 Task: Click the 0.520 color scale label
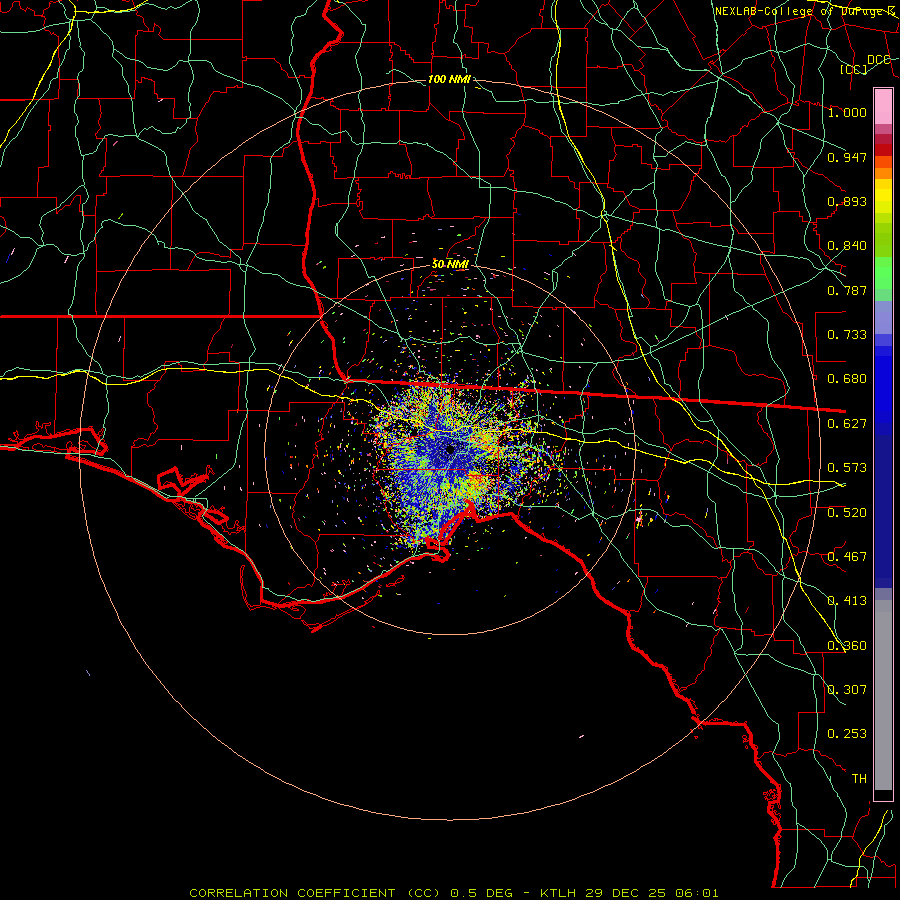(x=847, y=513)
